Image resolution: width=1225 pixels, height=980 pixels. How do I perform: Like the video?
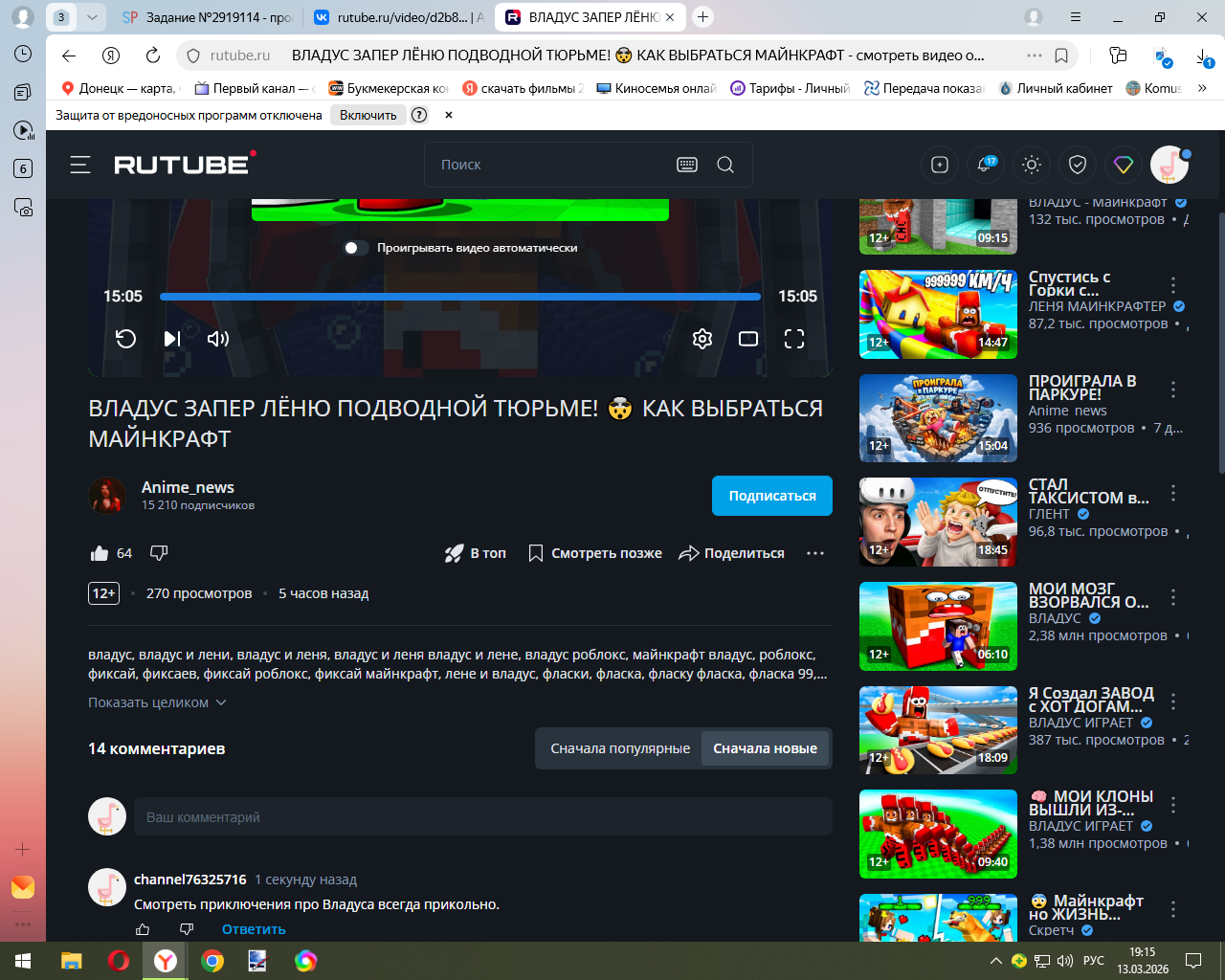100,553
